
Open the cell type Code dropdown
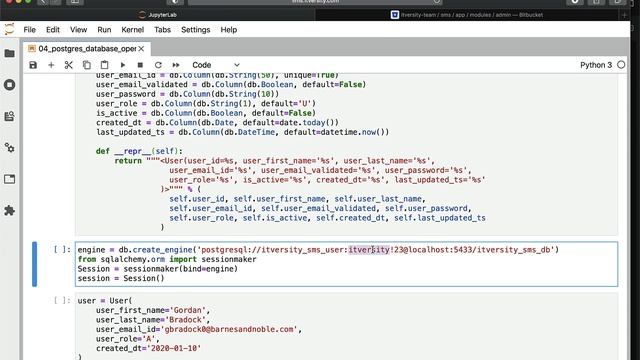(x=216, y=65)
